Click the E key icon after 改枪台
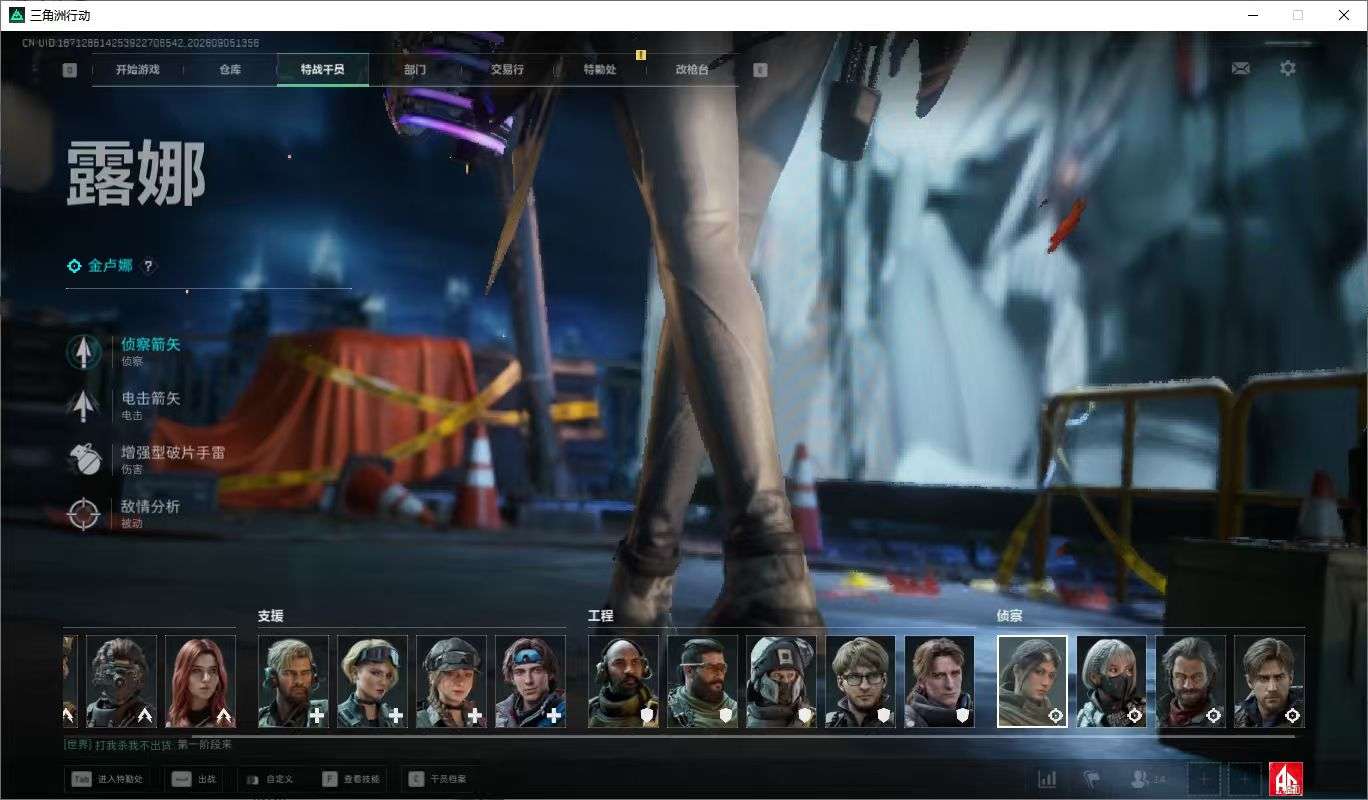Viewport: 1368px width, 800px height. 760,70
